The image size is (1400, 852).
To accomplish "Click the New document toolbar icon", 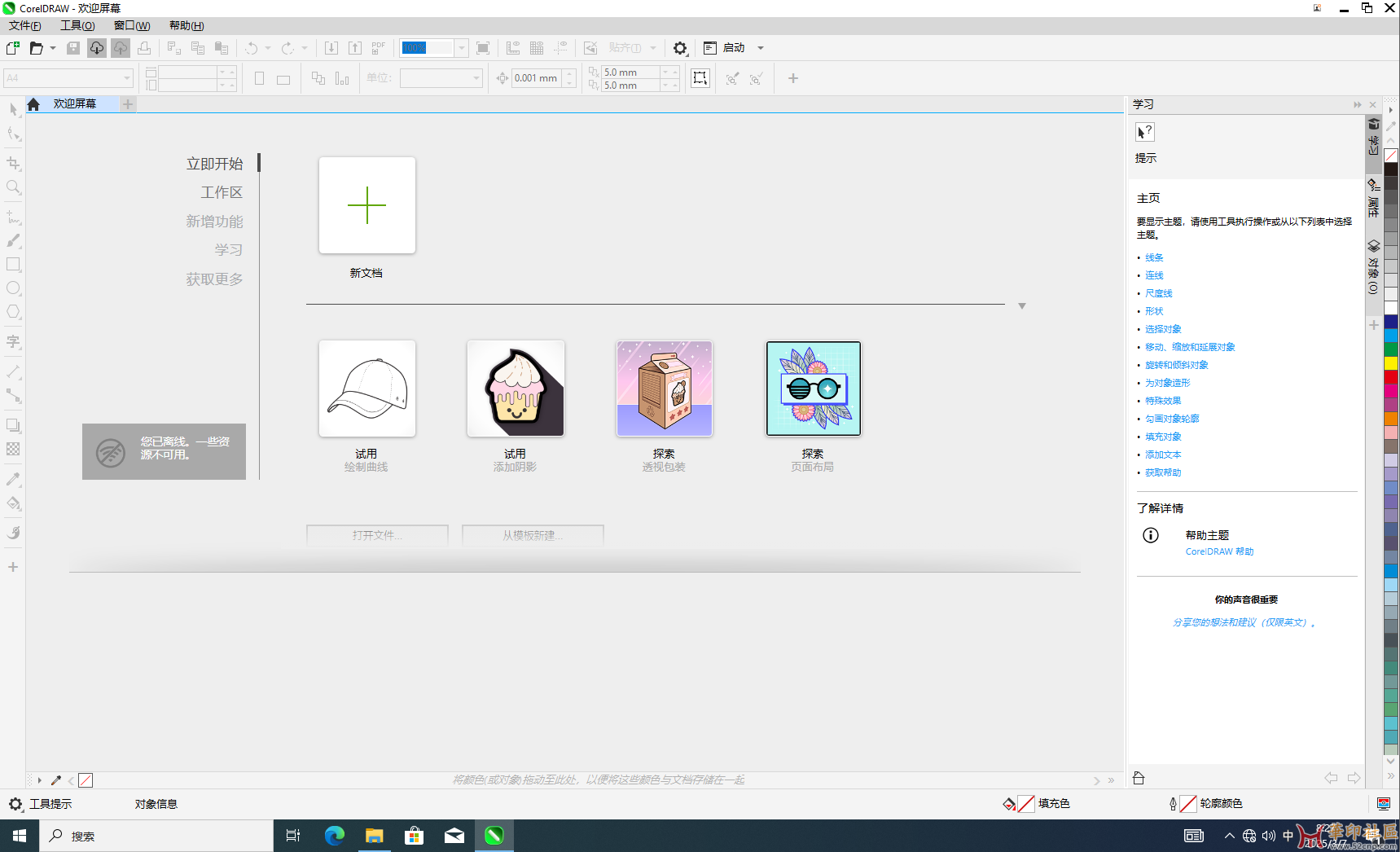I will coord(13,48).
